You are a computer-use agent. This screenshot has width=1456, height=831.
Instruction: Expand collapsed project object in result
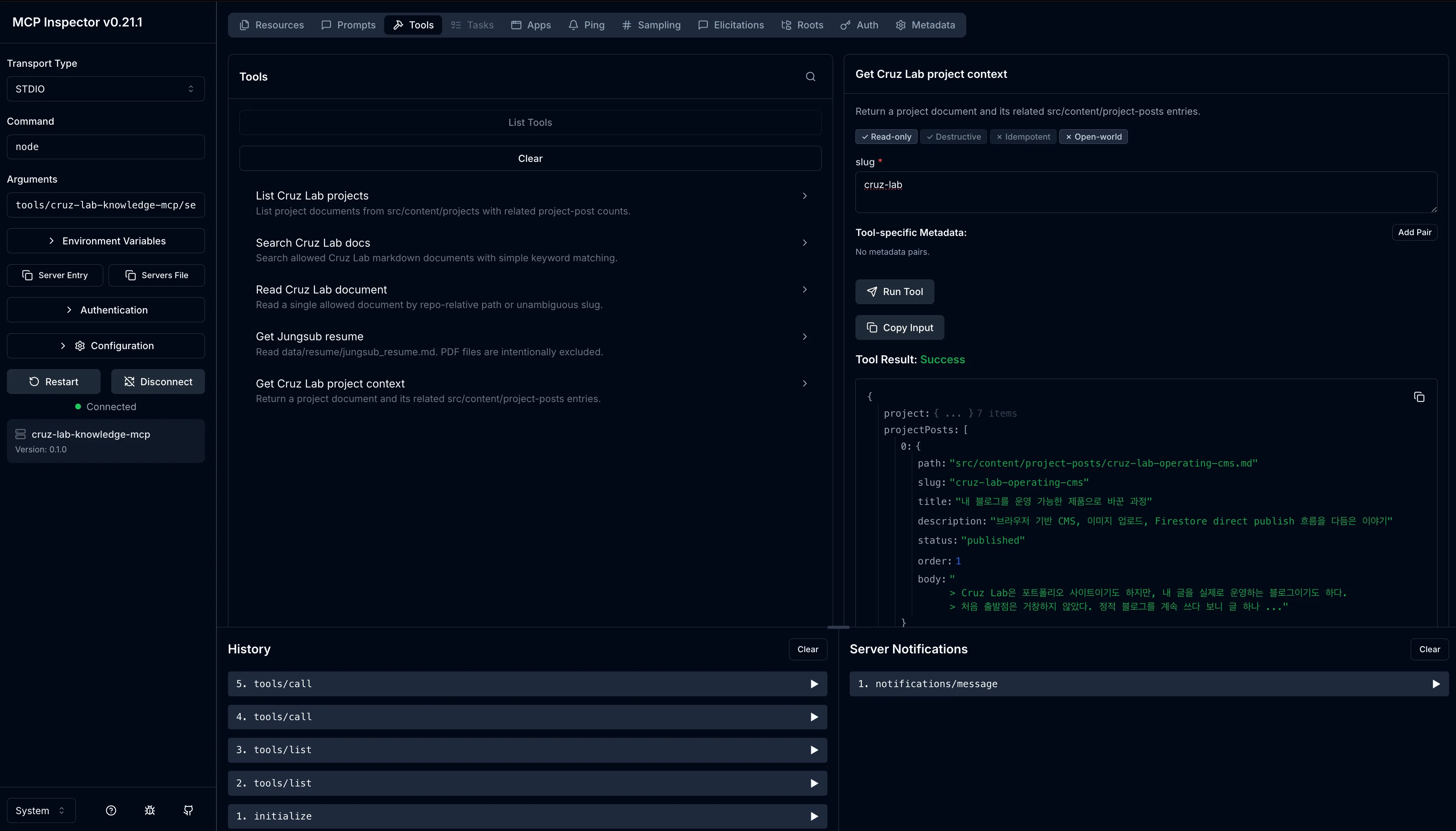click(x=953, y=413)
